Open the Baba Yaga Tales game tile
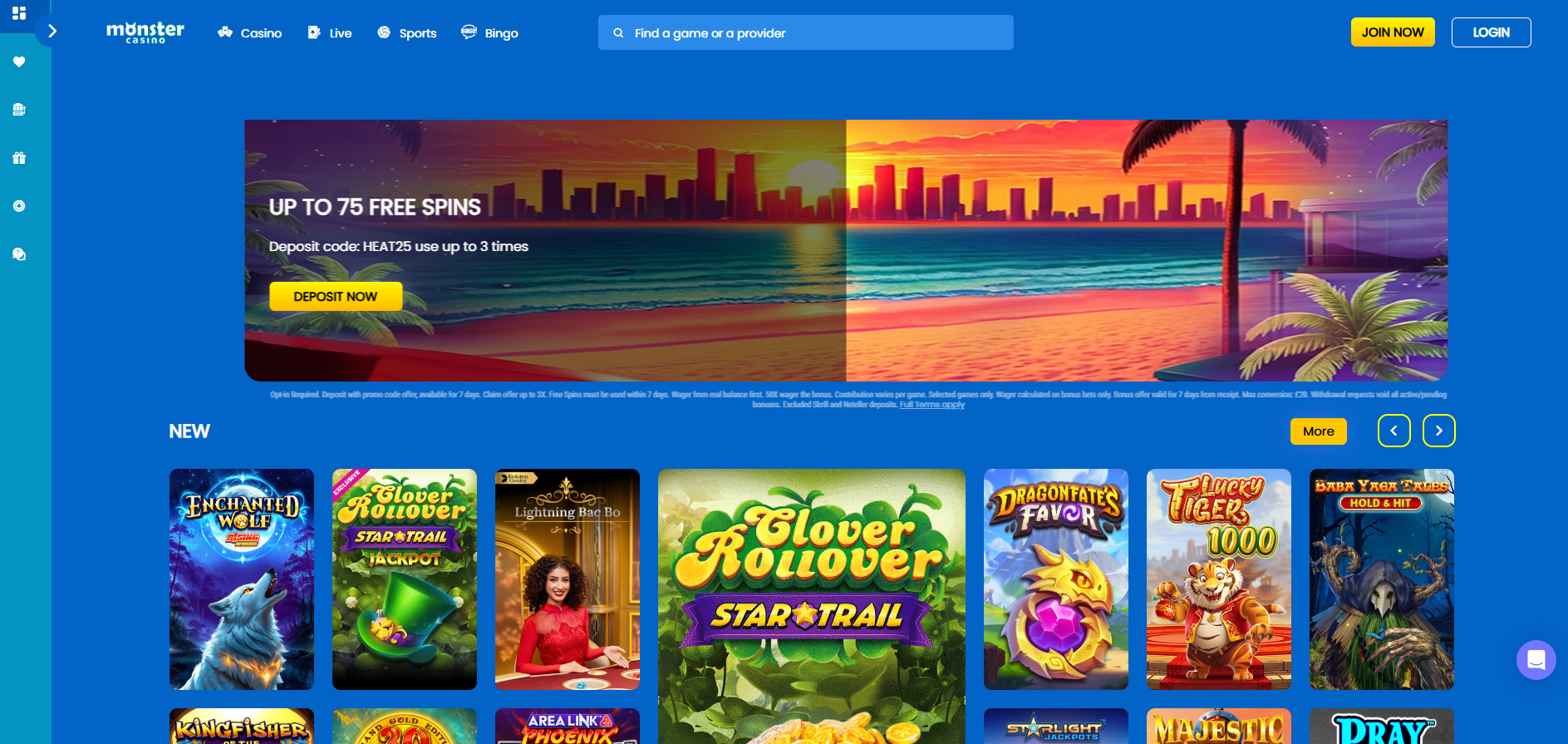 click(1382, 579)
